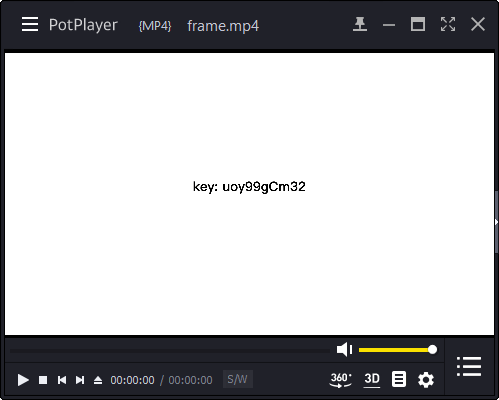Click the video seek bar
The image size is (499, 400).
click(x=170, y=351)
